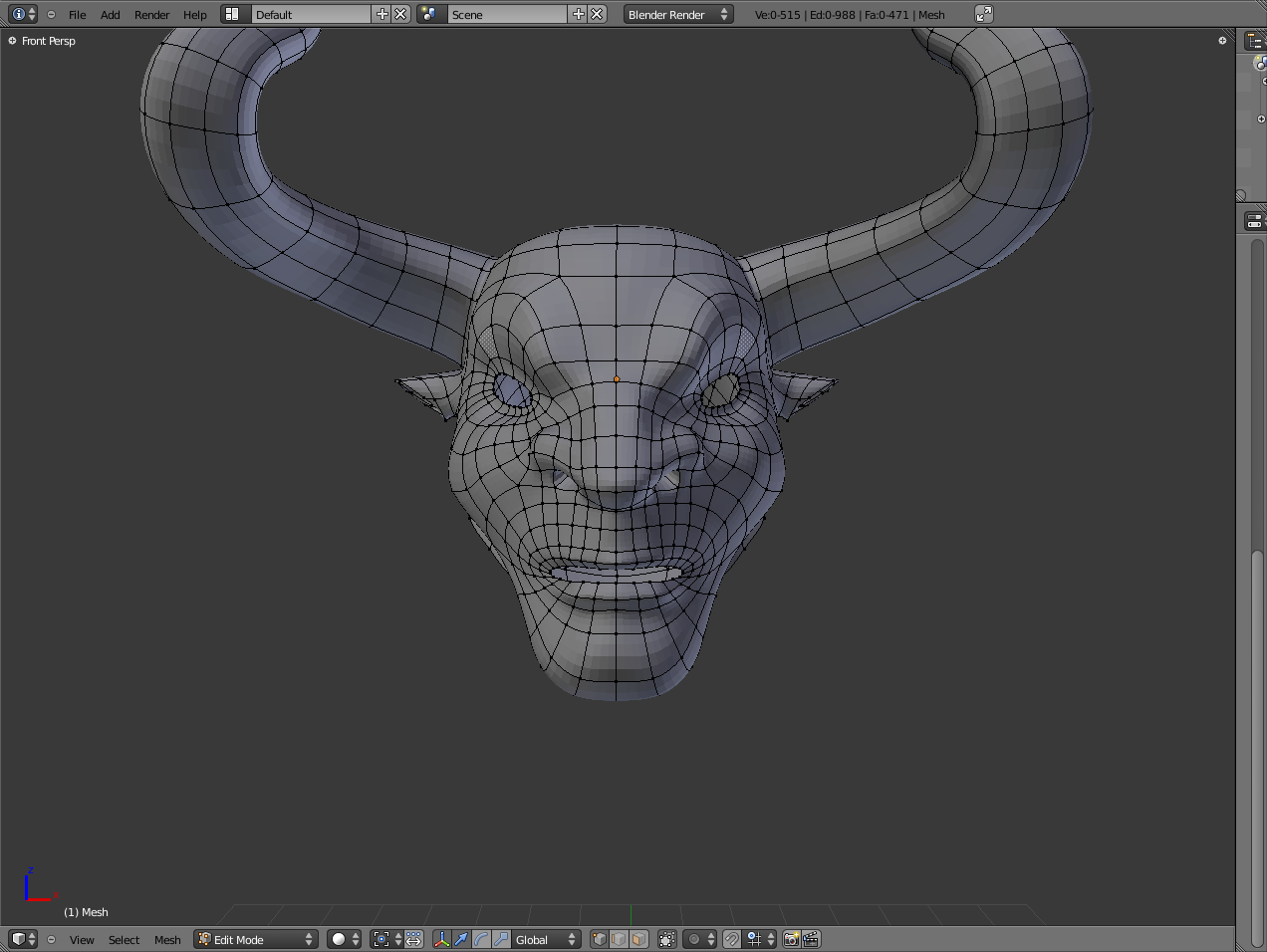Click the OpenGL render animation clapper icon
Screen dimensions: 1267x952
coord(811,939)
